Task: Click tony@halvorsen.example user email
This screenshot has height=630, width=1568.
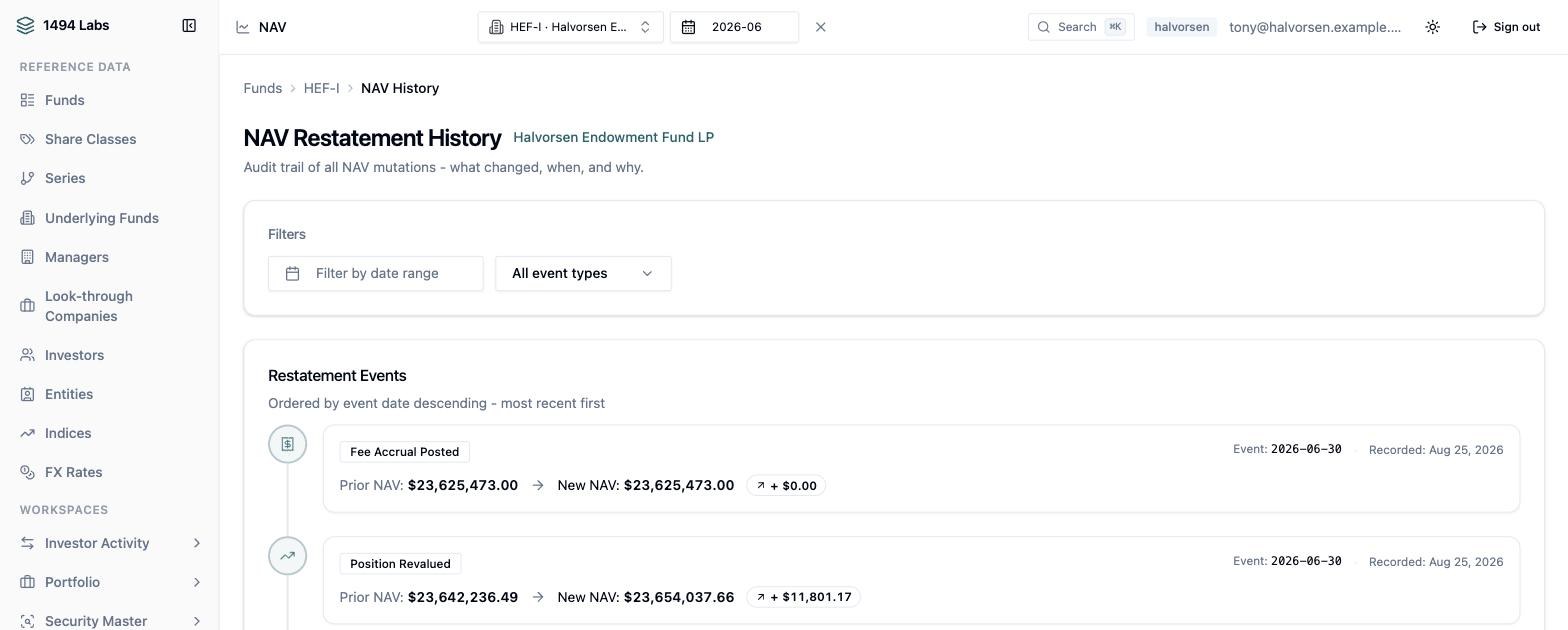Action: point(1315,27)
